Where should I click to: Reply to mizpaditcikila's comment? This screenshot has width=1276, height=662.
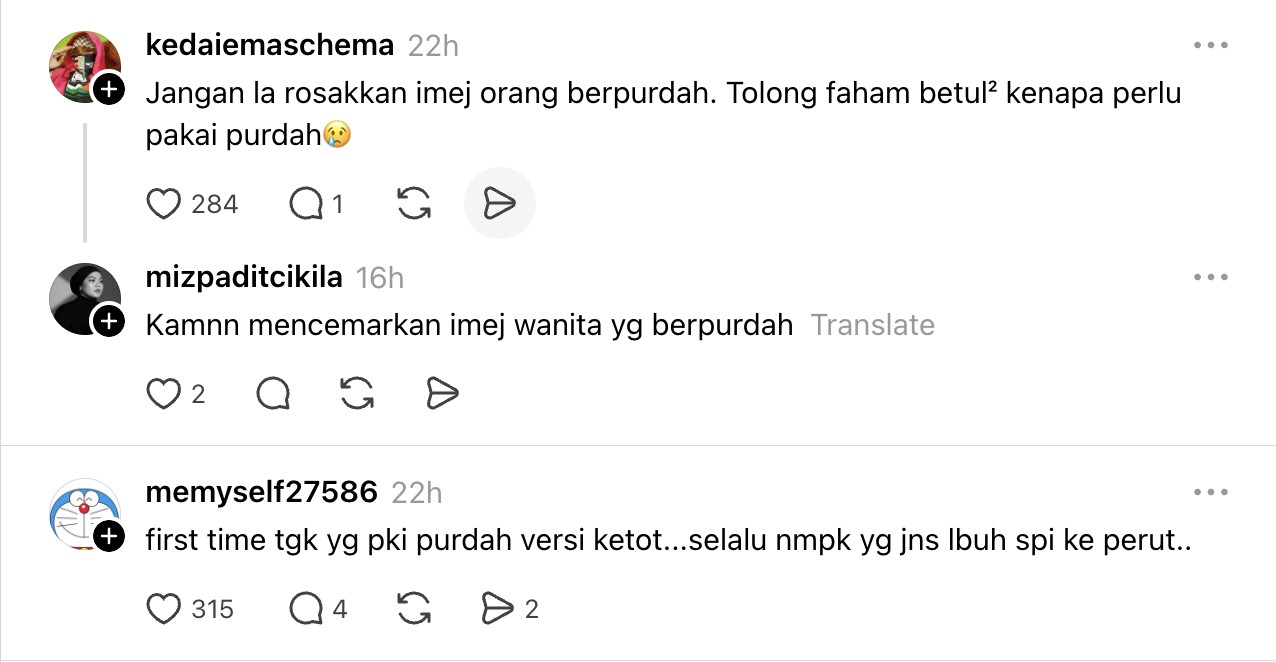coord(273,394)
